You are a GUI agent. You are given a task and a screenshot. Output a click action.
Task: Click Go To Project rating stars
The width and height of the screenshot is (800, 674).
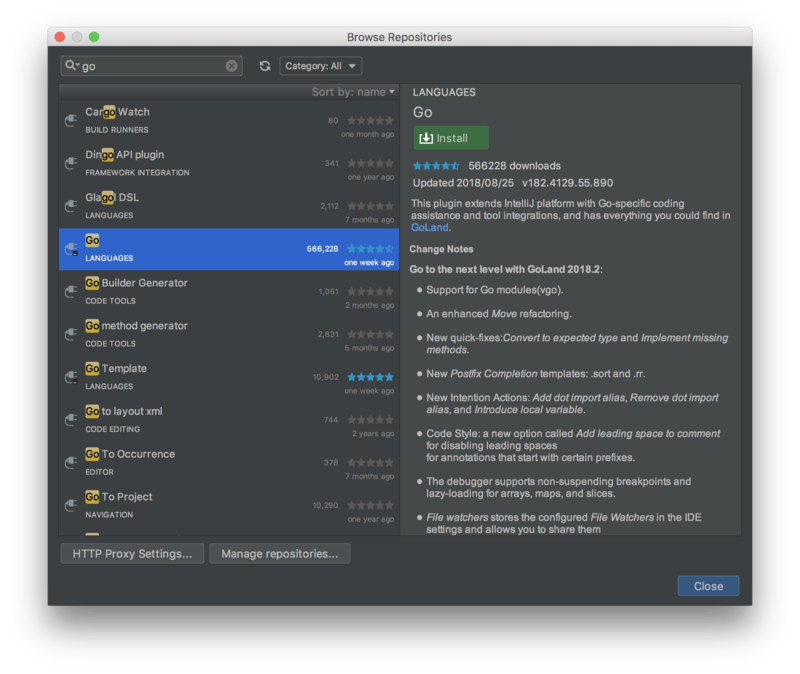(370, 505)
